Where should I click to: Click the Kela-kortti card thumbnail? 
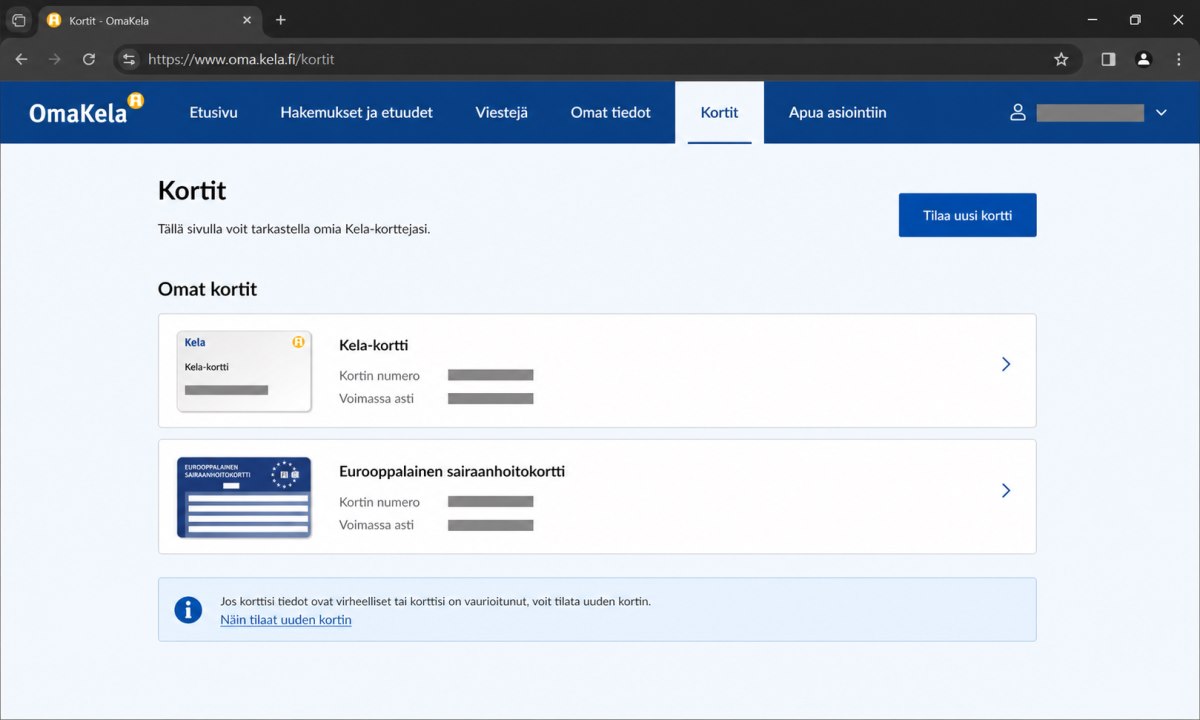click(x=244, y=371)
